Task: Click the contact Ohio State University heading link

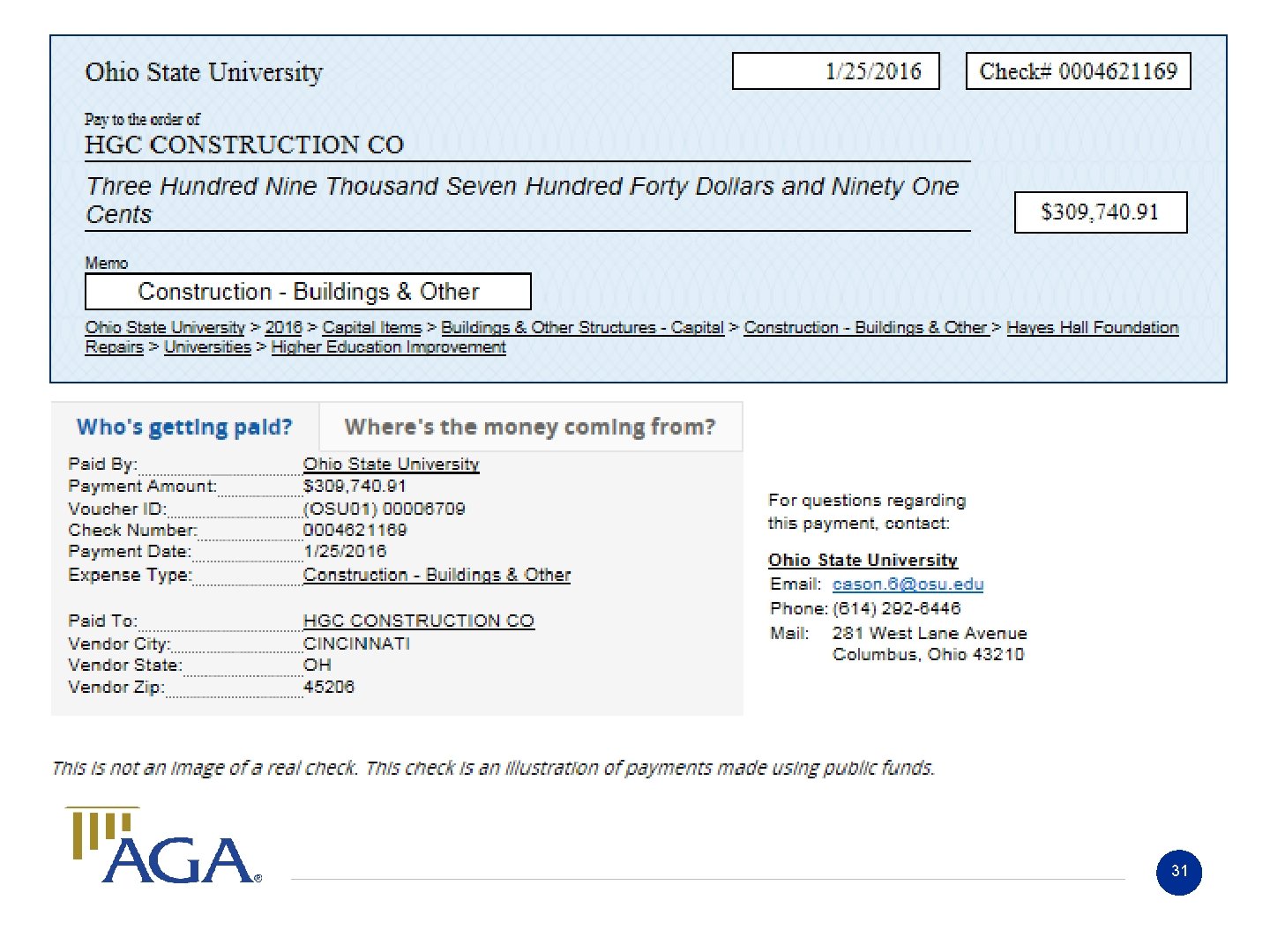Action: [x=863, y=560]
